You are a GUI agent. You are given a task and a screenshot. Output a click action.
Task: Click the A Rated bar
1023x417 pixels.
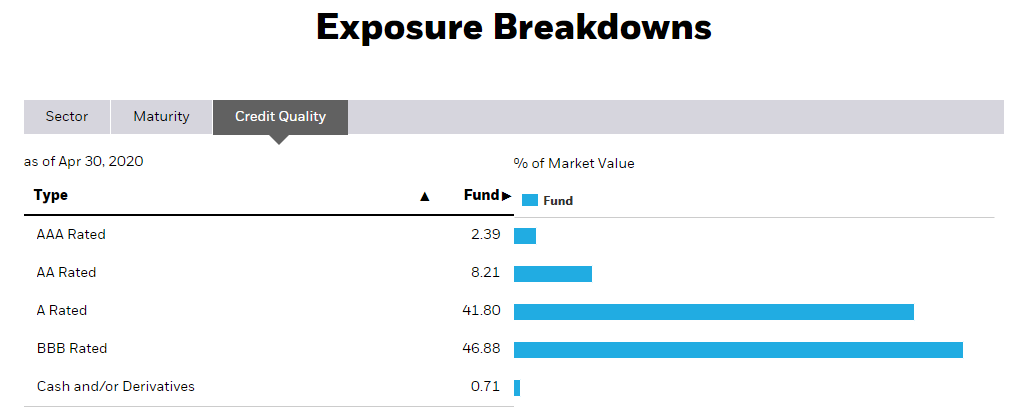[713, 311]
